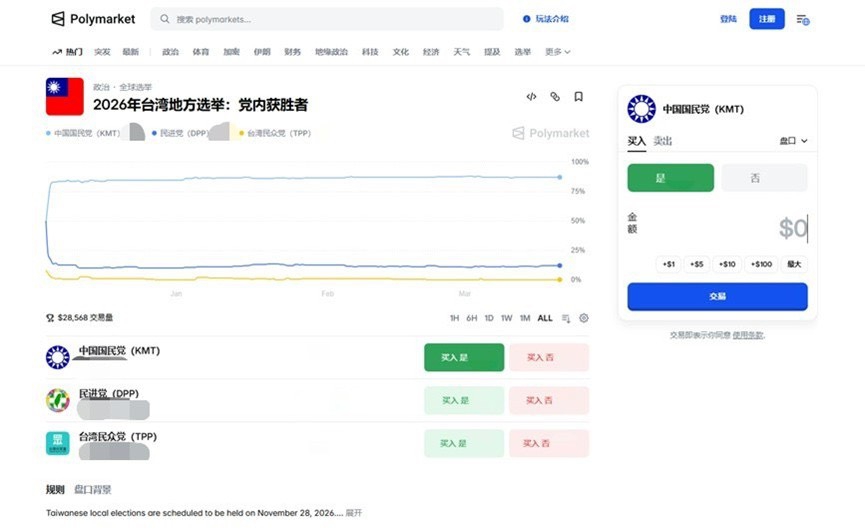The image size is (865, 530).
Task: Select the green 是 outcome in trade panel
Action: click(x=670, y=178)
